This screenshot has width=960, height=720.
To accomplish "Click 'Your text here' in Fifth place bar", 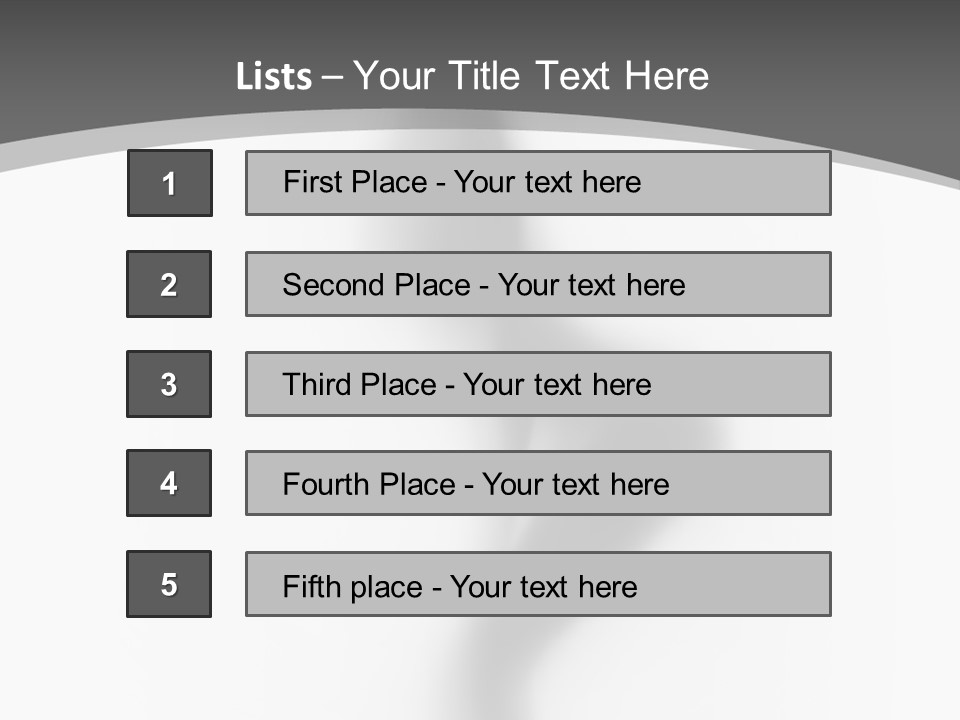I will tap(543, 586).
